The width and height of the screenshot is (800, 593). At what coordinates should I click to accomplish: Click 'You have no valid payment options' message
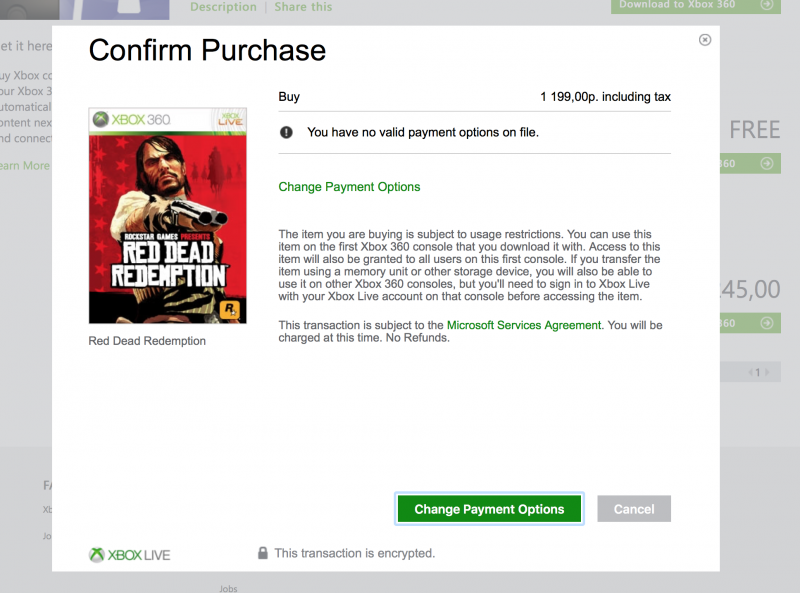(423, 133)
